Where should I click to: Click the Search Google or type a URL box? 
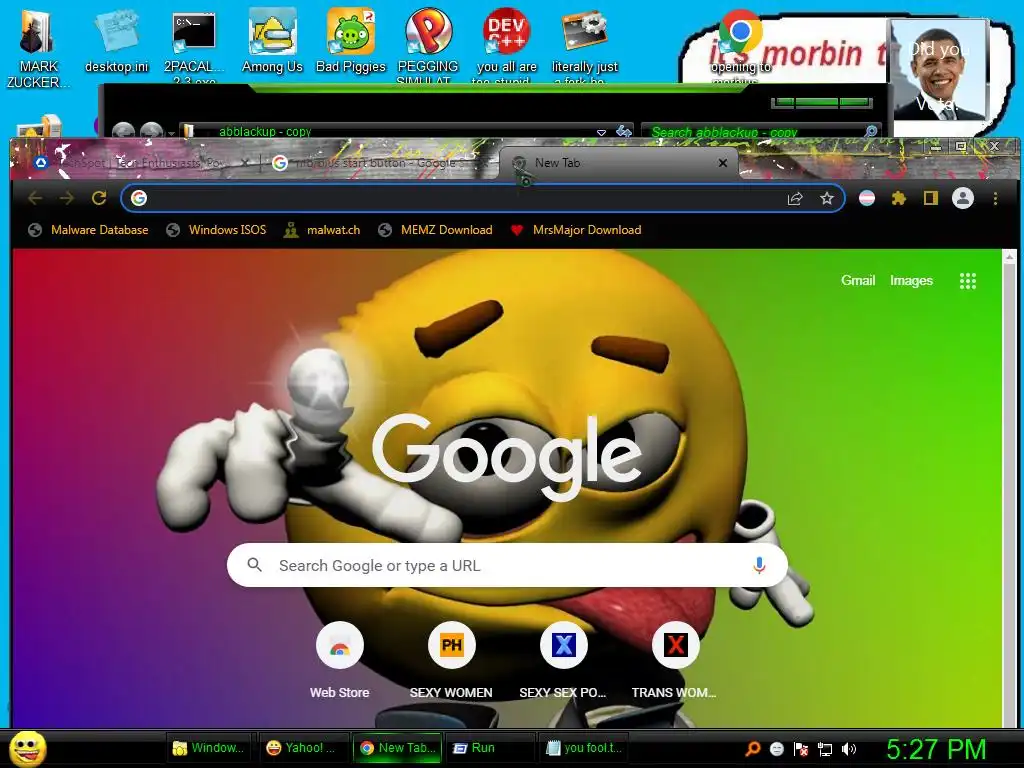(507, 565)
